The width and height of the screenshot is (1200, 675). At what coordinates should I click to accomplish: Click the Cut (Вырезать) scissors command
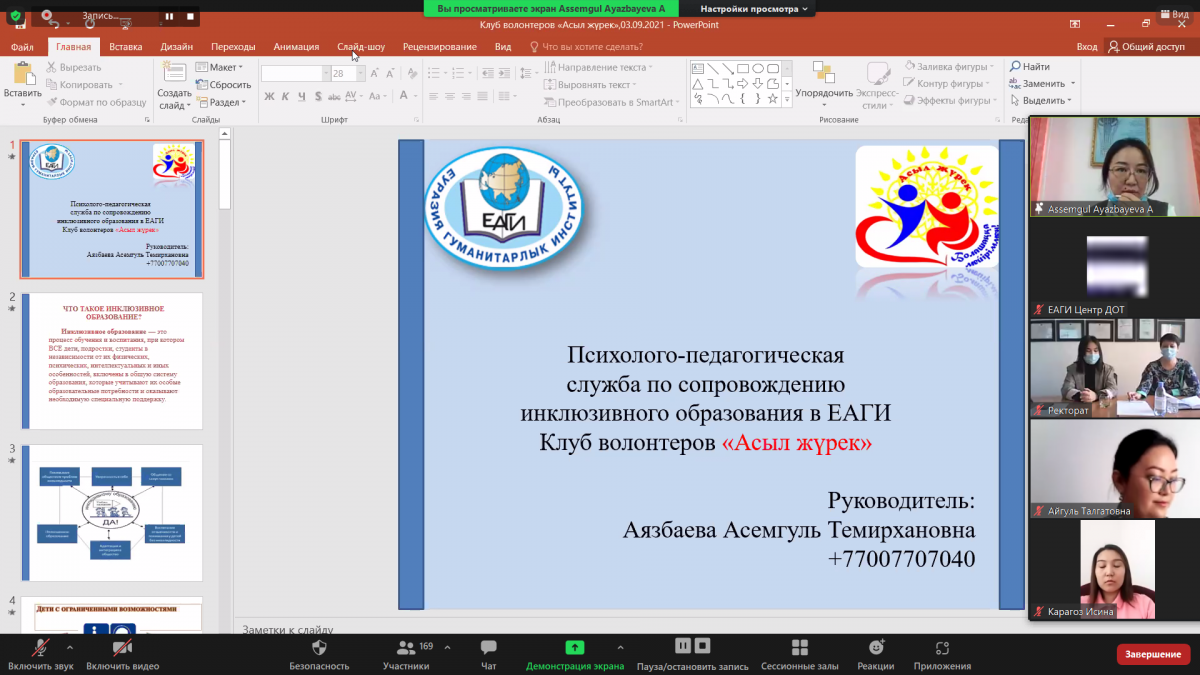click(x=73, y=67)
